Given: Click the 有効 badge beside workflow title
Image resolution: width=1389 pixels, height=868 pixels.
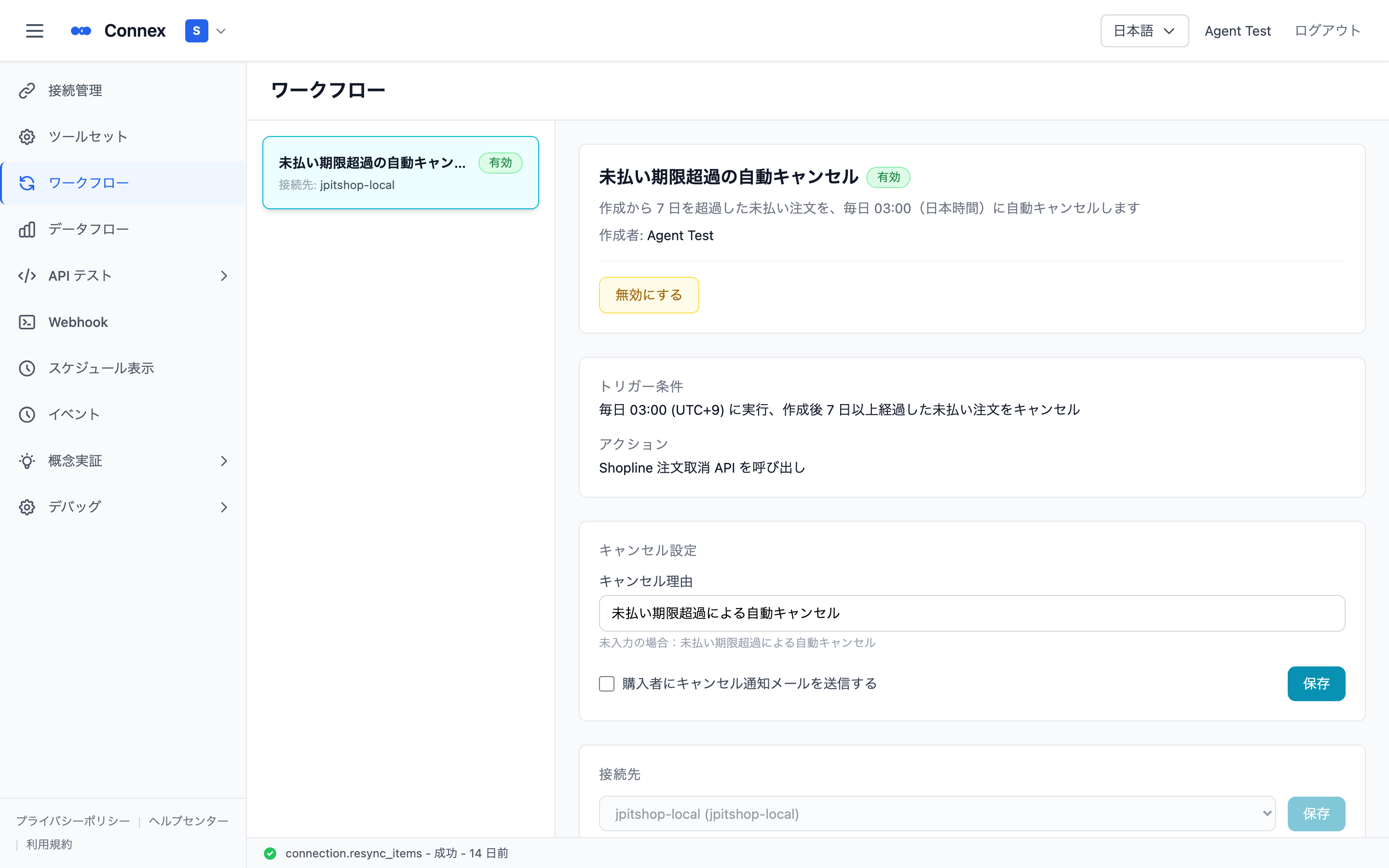Looking at the screenshot, I should click(x=888, y=177).
